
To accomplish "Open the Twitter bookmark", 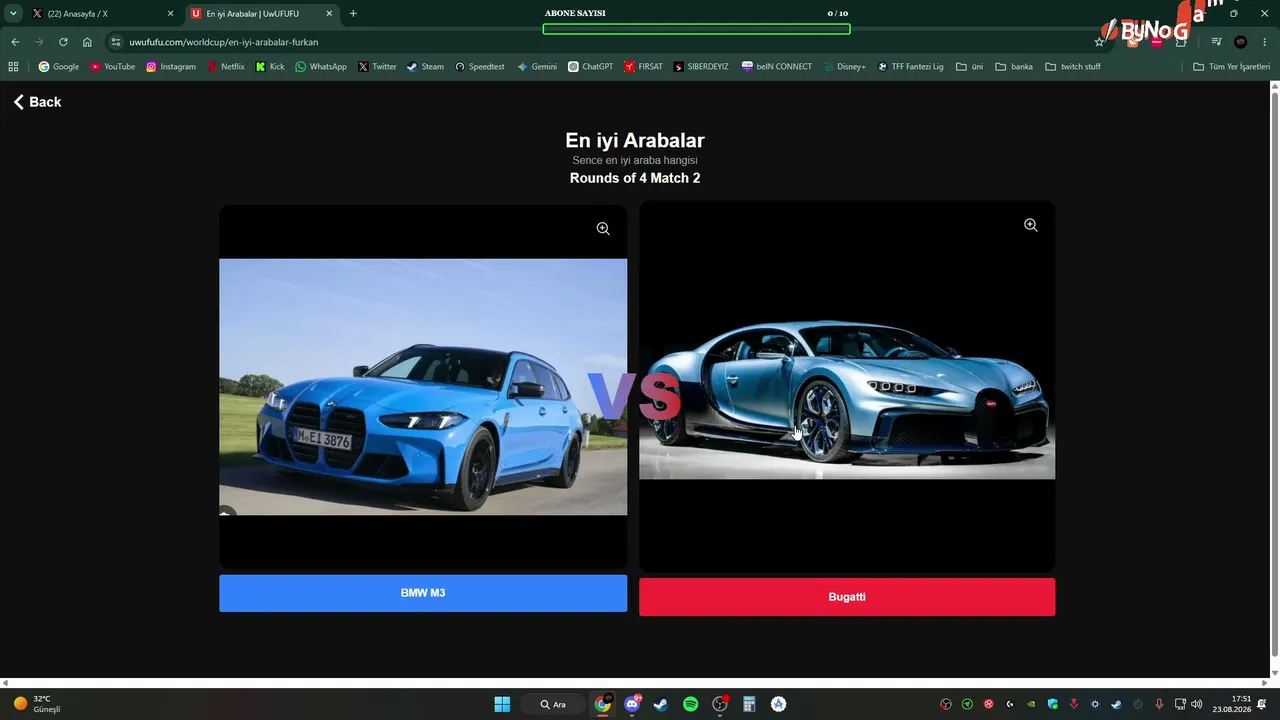I will tap(377, 67).
